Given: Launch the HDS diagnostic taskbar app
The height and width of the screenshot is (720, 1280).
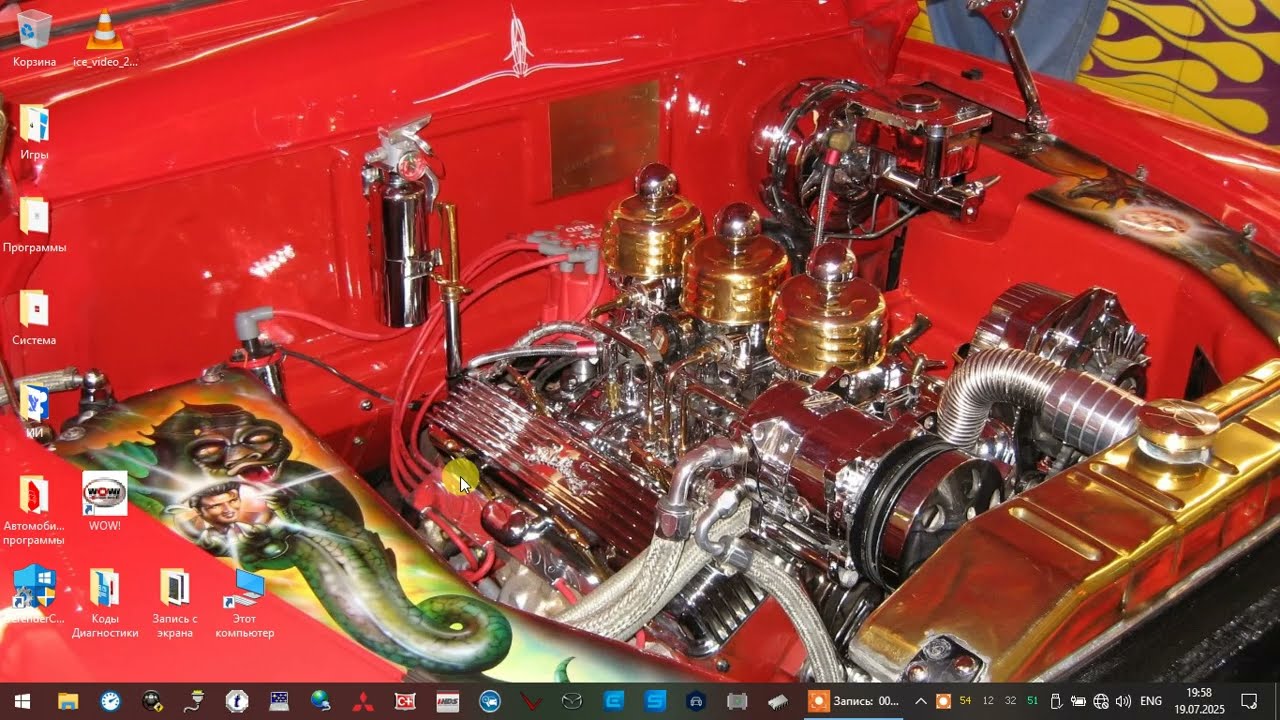Looking at the screenshot, I should tap(448, 701).
